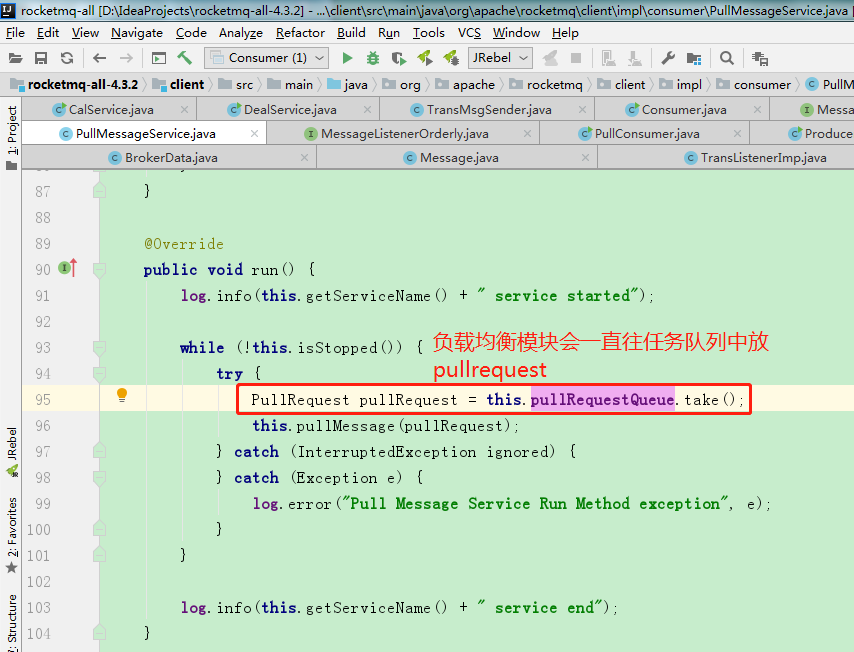Click the update application icon before the wrench
854x652 pixels.
pos(635,58)
